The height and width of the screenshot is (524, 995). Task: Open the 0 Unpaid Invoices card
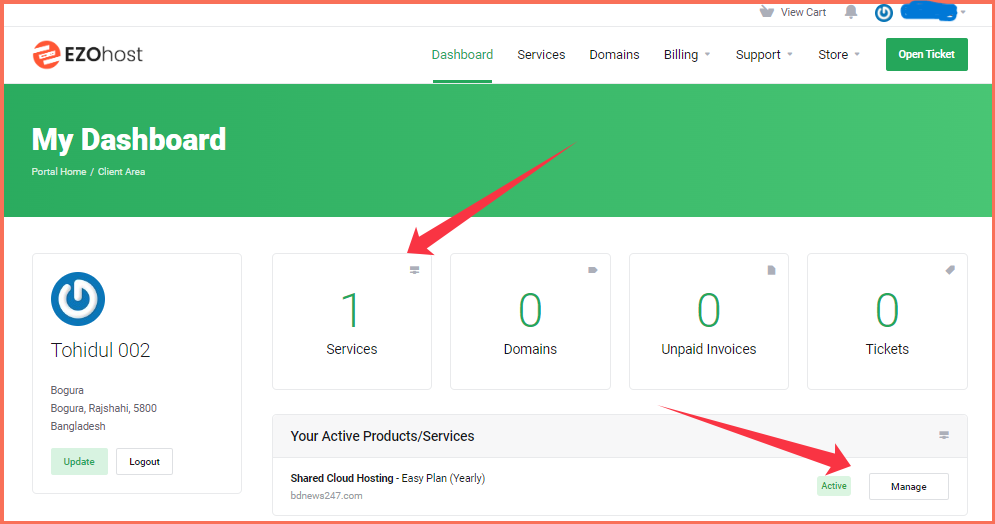tap(709, 322)
